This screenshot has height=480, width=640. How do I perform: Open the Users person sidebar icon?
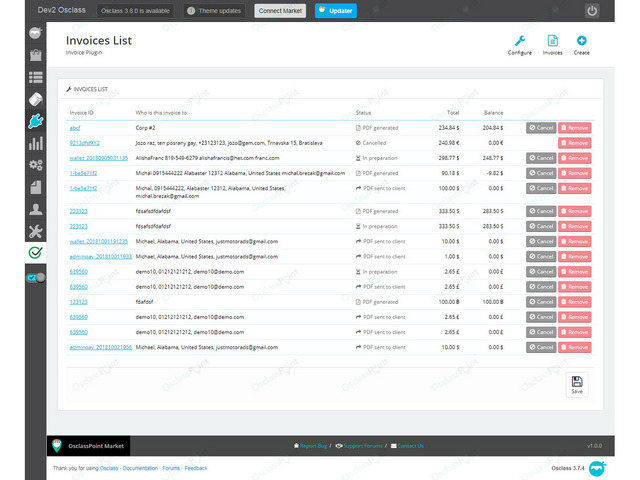point(36,209)
